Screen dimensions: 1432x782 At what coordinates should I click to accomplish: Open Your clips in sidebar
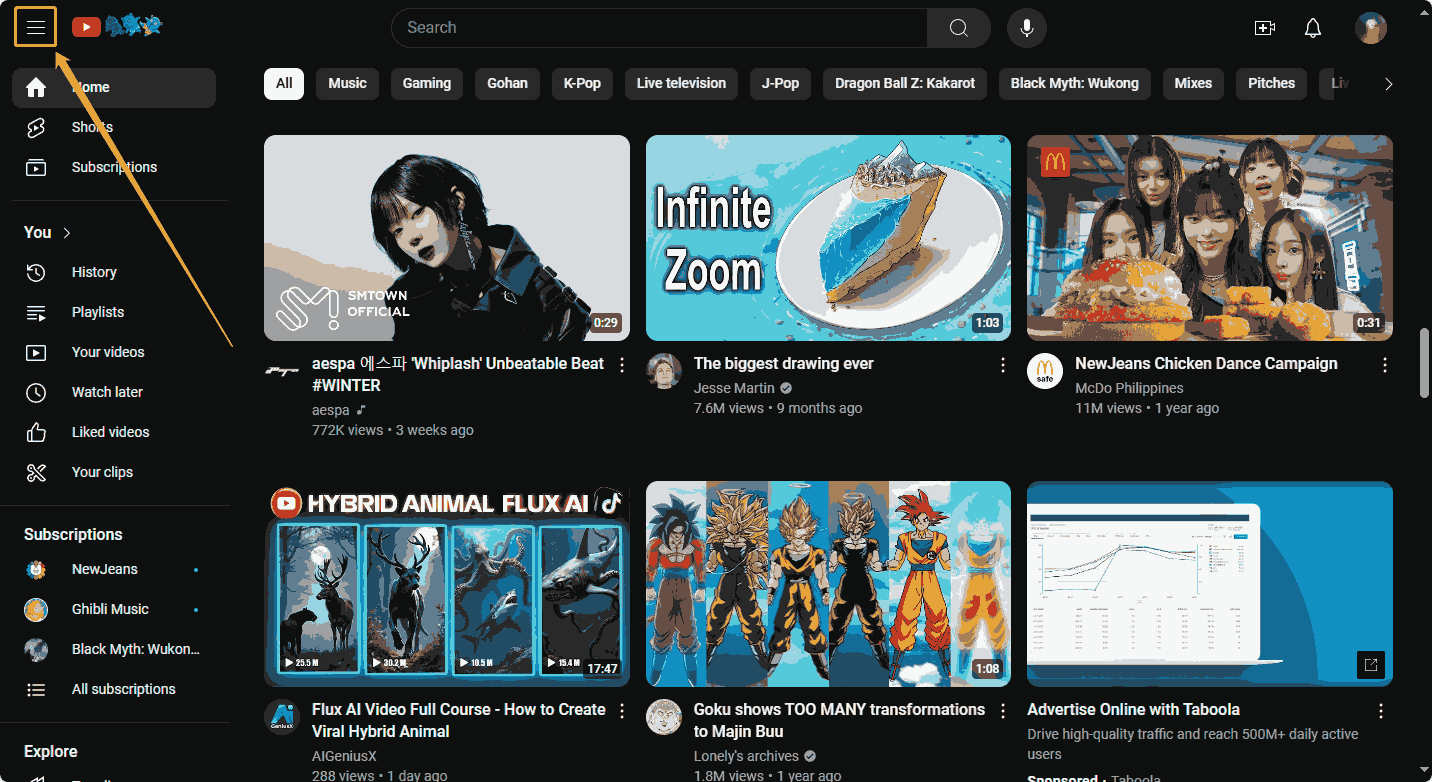tap(114, 472)
